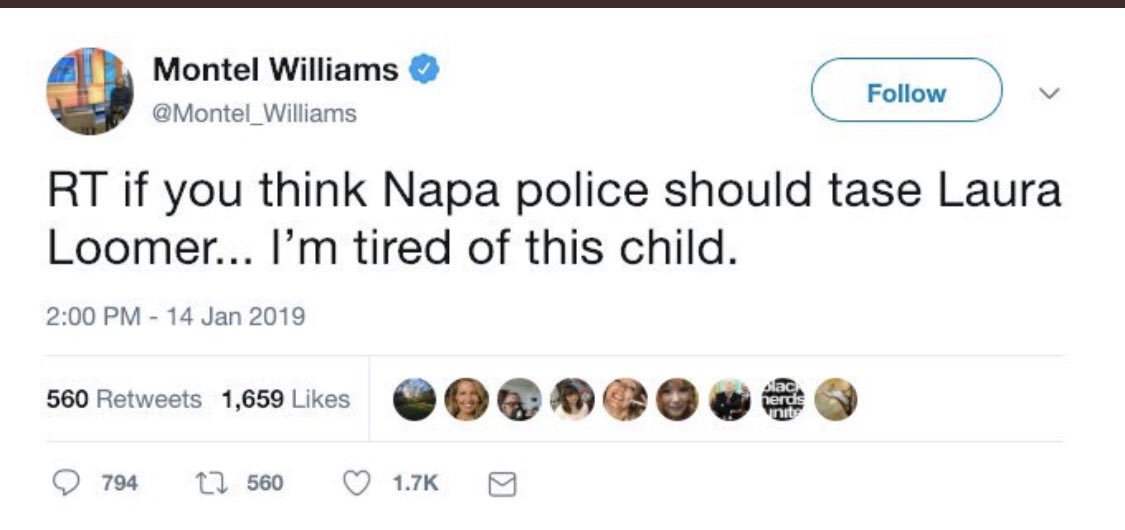This screenshot has height=530, width=1125.
Task: Like the tweet with the heart icon
Action: [356, 484]
